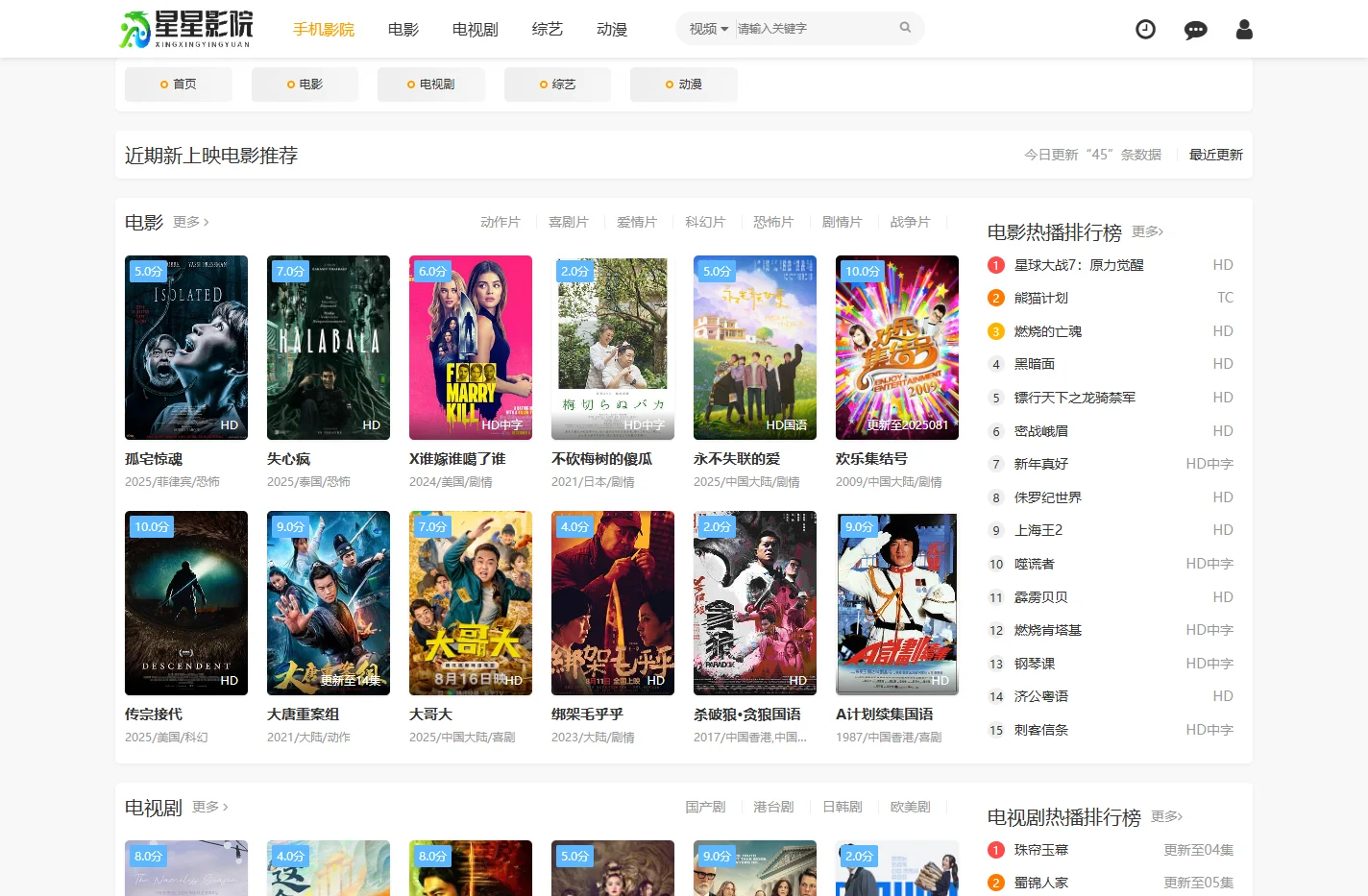Filter movies by 科幻片
The height and width of the screenshot is (896, 1368).
pyautogui.click(x=705, y=222)
